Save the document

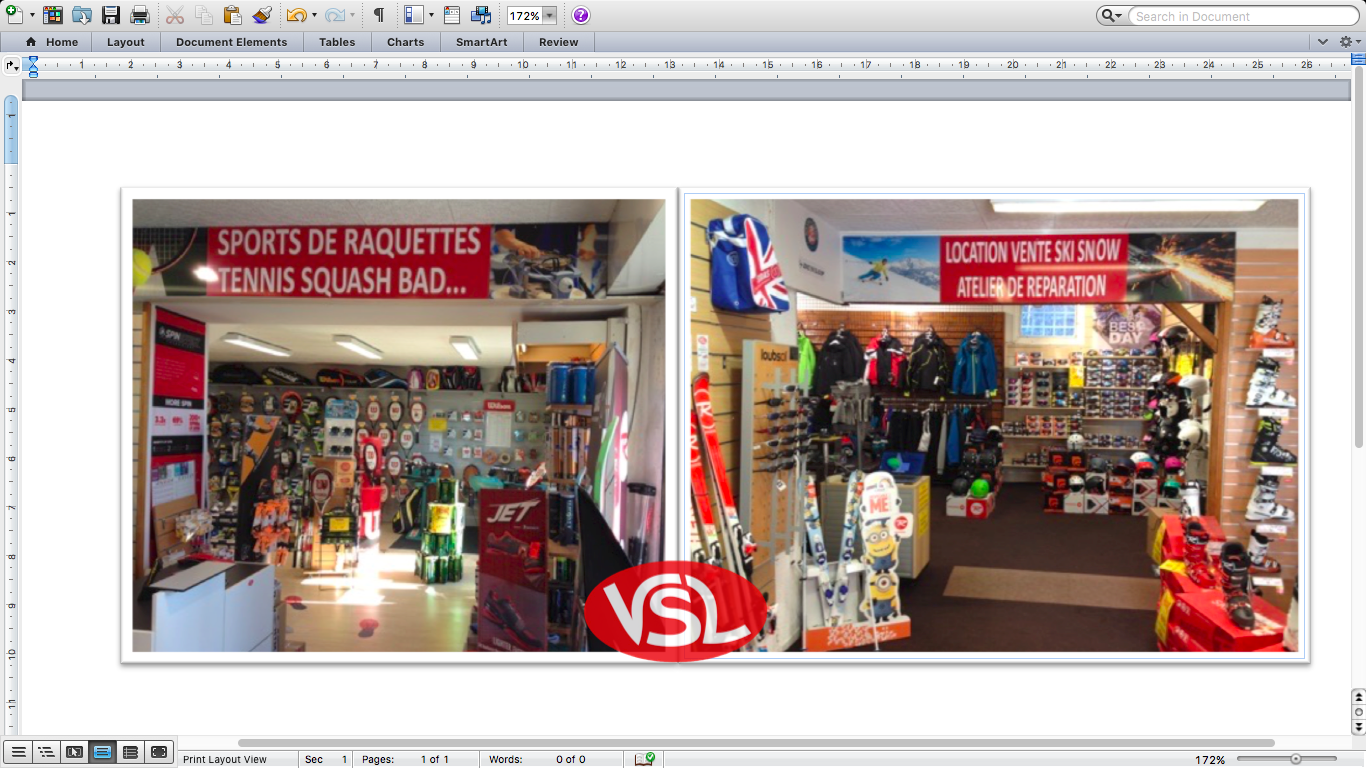pos(112,15)
